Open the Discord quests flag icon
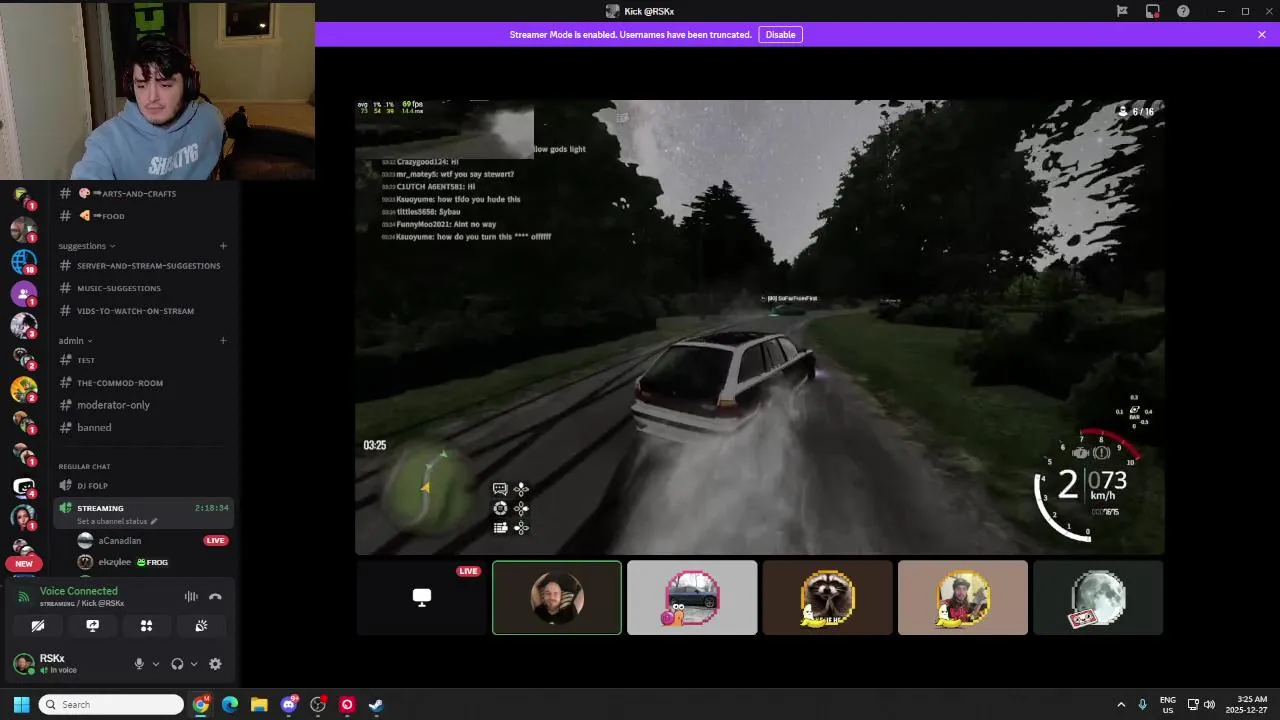This screenshot has height=720, width=1280. 1122,11
